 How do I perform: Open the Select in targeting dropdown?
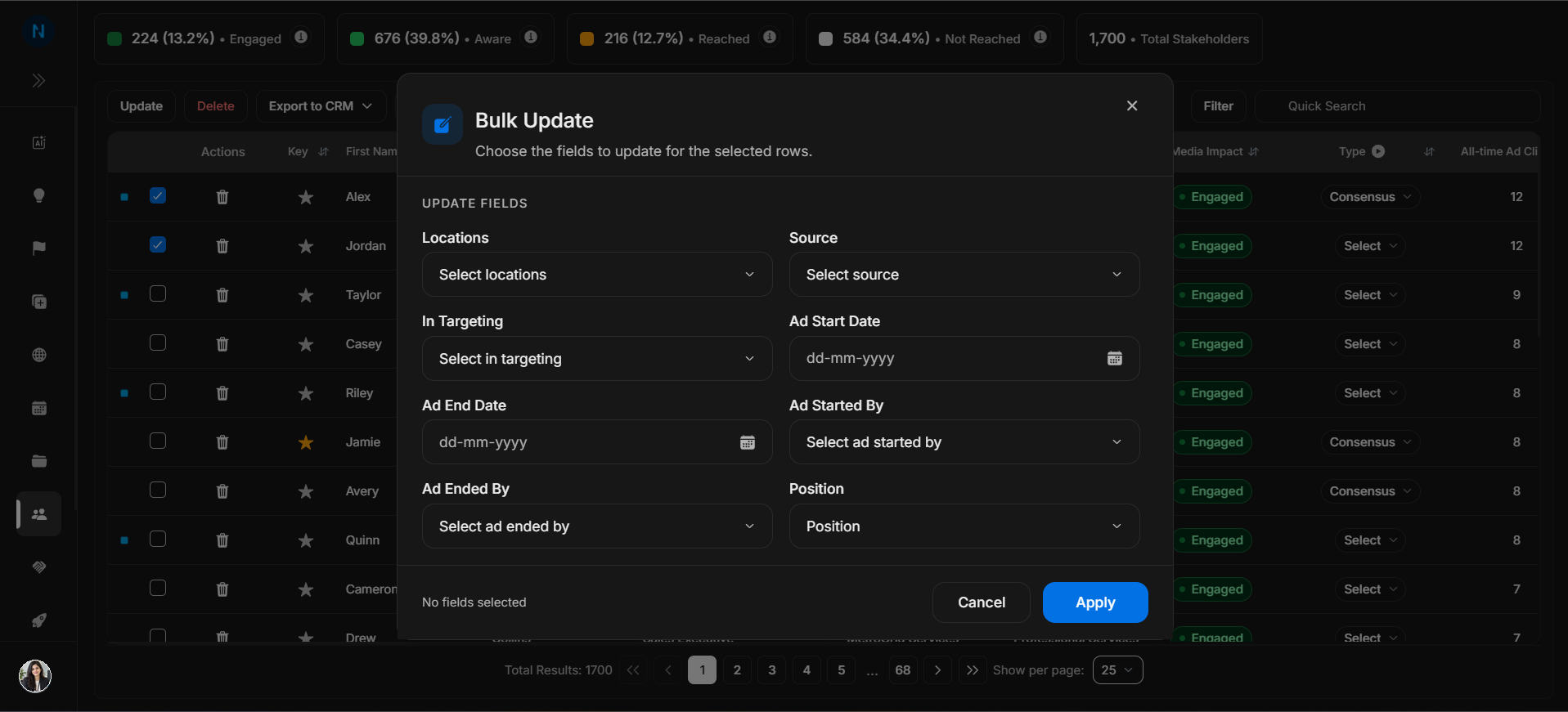coord(597,359)
